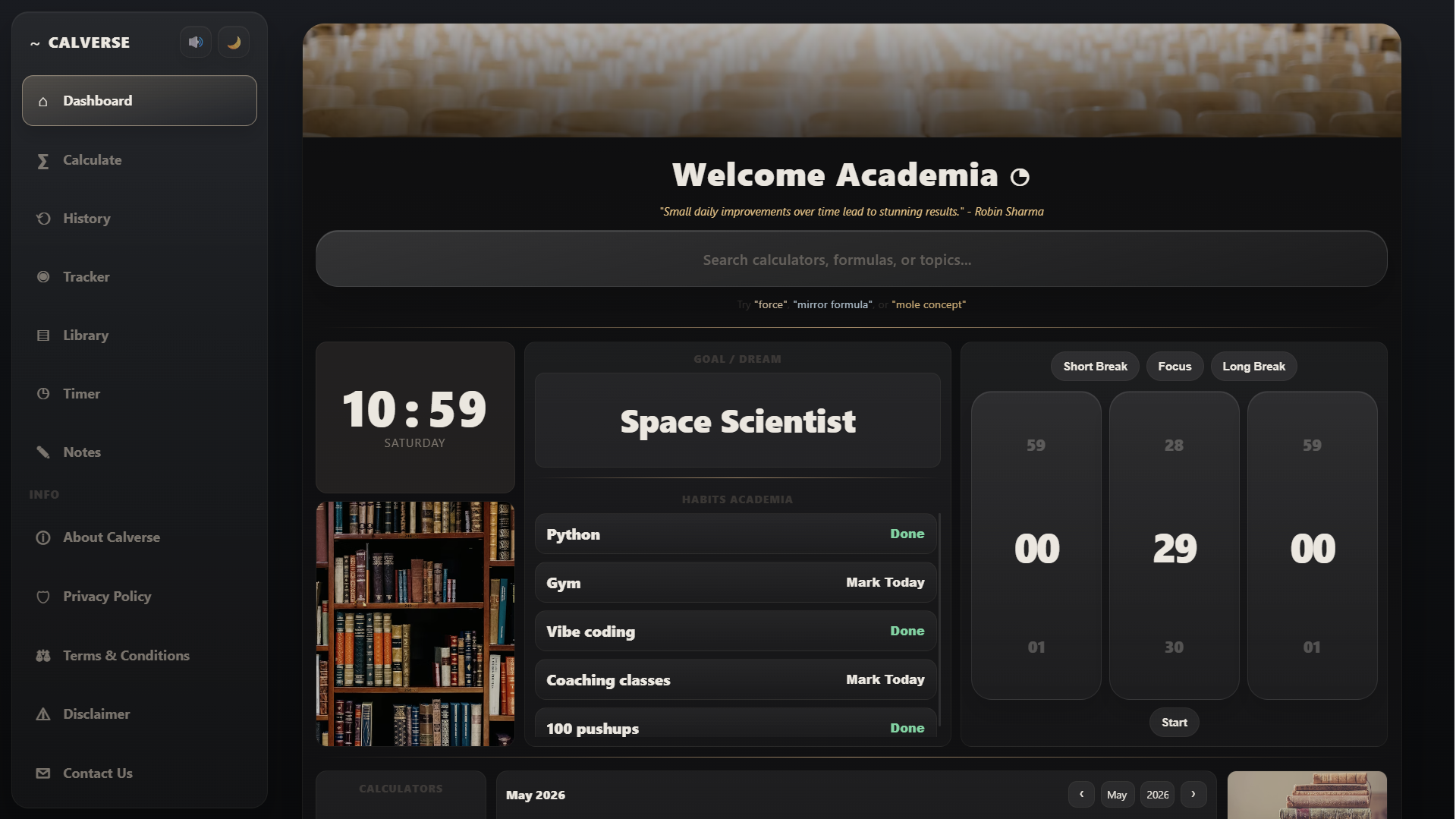Click the Terms & Conditions icon

pyautogui.click(x=43, y=656)
